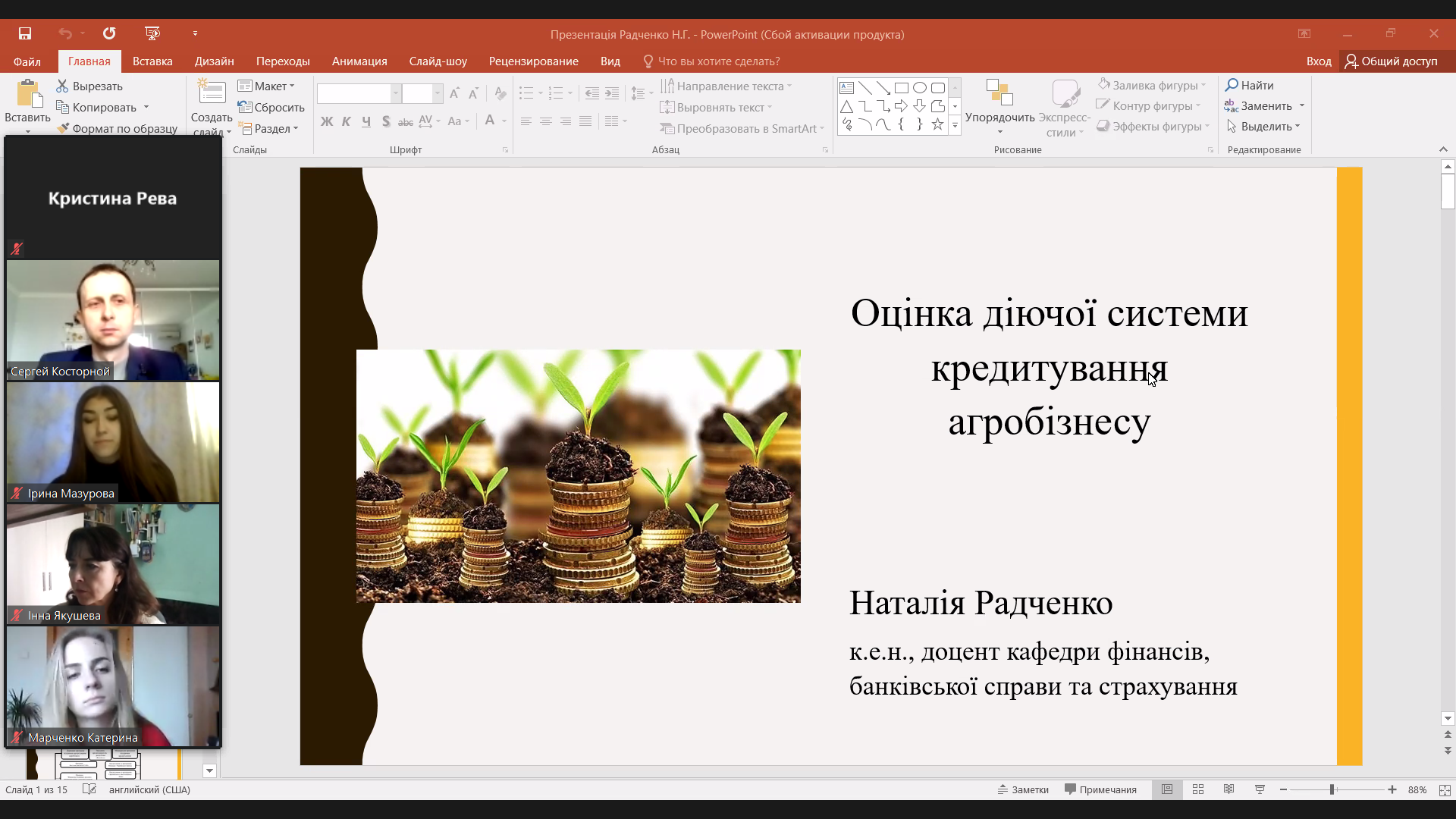Open Reading view from status bar
Viewport: 1456px width, 819px height.
point(1228,789)
